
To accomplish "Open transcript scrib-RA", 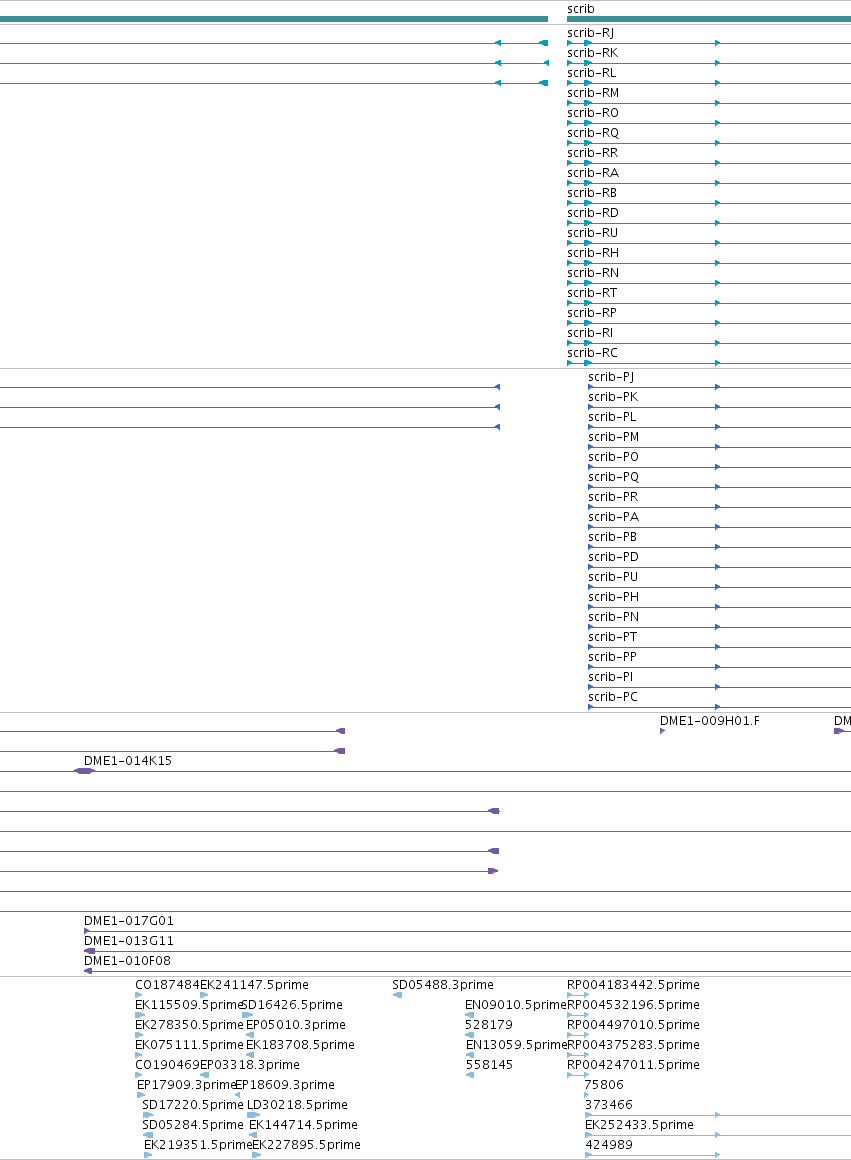I will (593, 172).
